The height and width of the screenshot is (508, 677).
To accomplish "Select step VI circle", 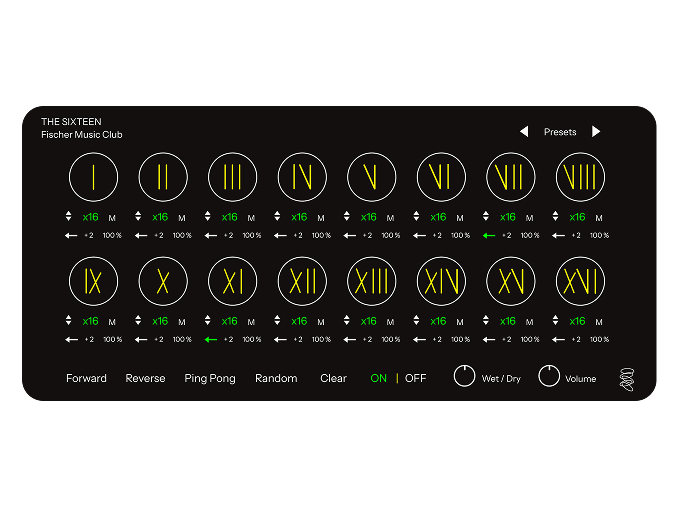I will pyautogui.click(x=441, y=177).
